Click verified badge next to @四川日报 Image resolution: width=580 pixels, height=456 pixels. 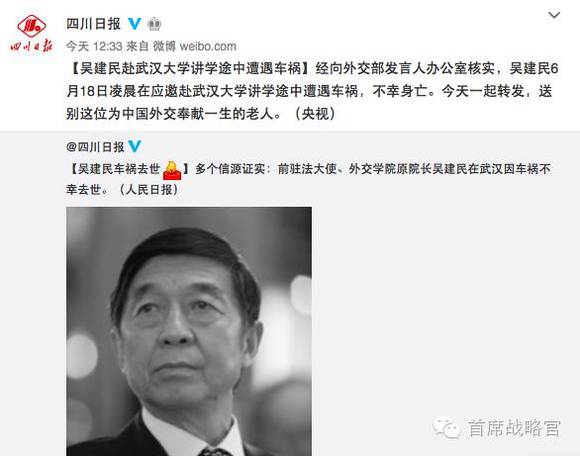pos(135,146)
